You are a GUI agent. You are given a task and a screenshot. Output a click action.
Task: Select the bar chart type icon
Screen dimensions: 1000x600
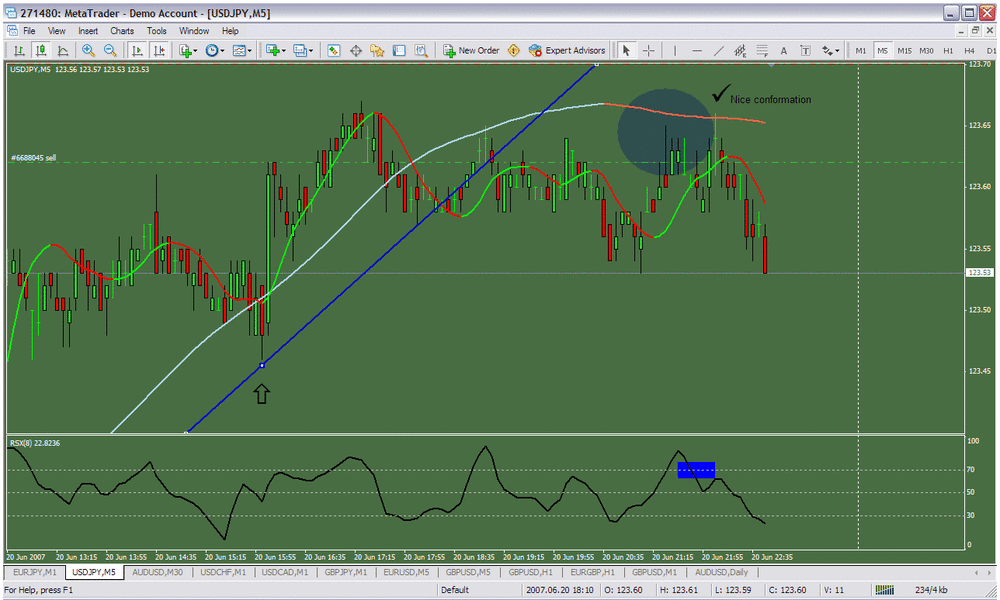[19, 50]
